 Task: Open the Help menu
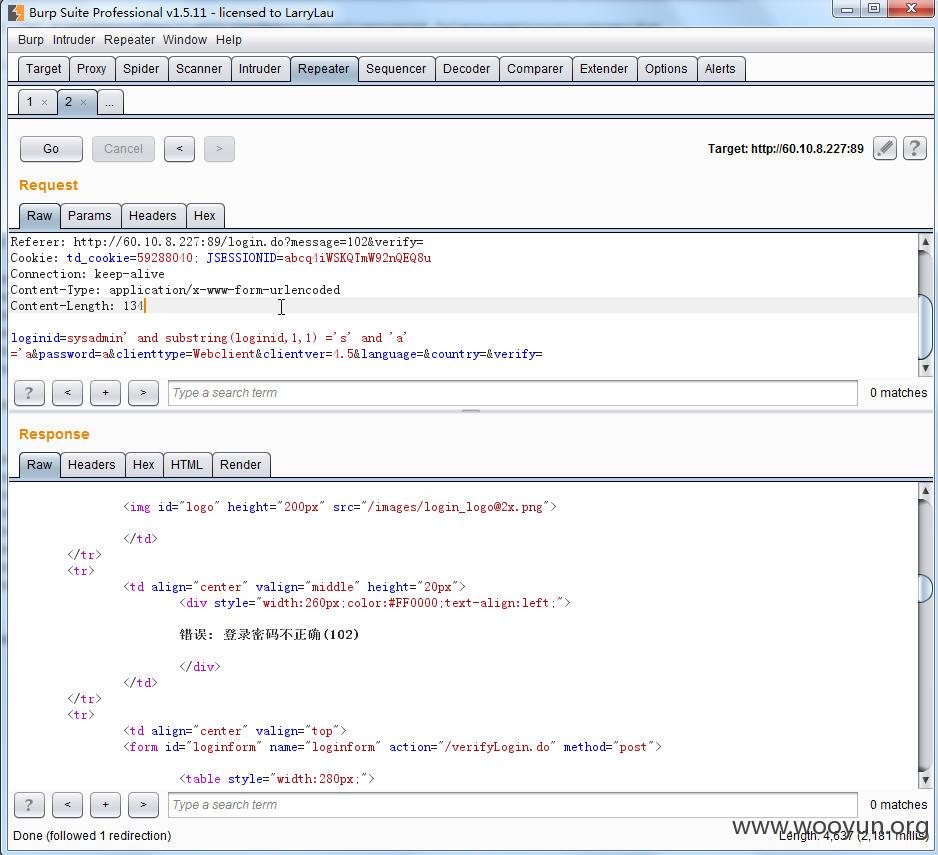tap(229, 40)
